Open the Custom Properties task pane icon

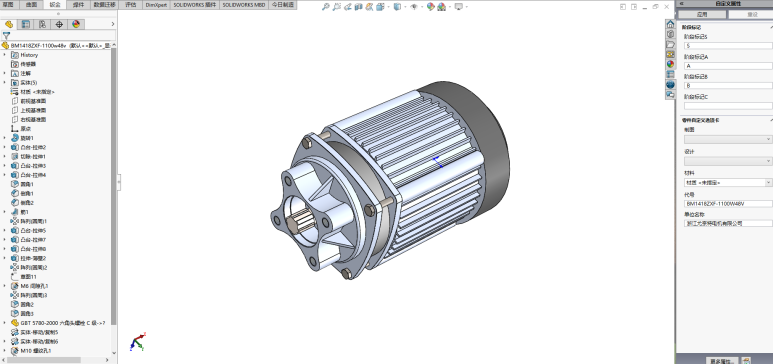pos(670,74)
